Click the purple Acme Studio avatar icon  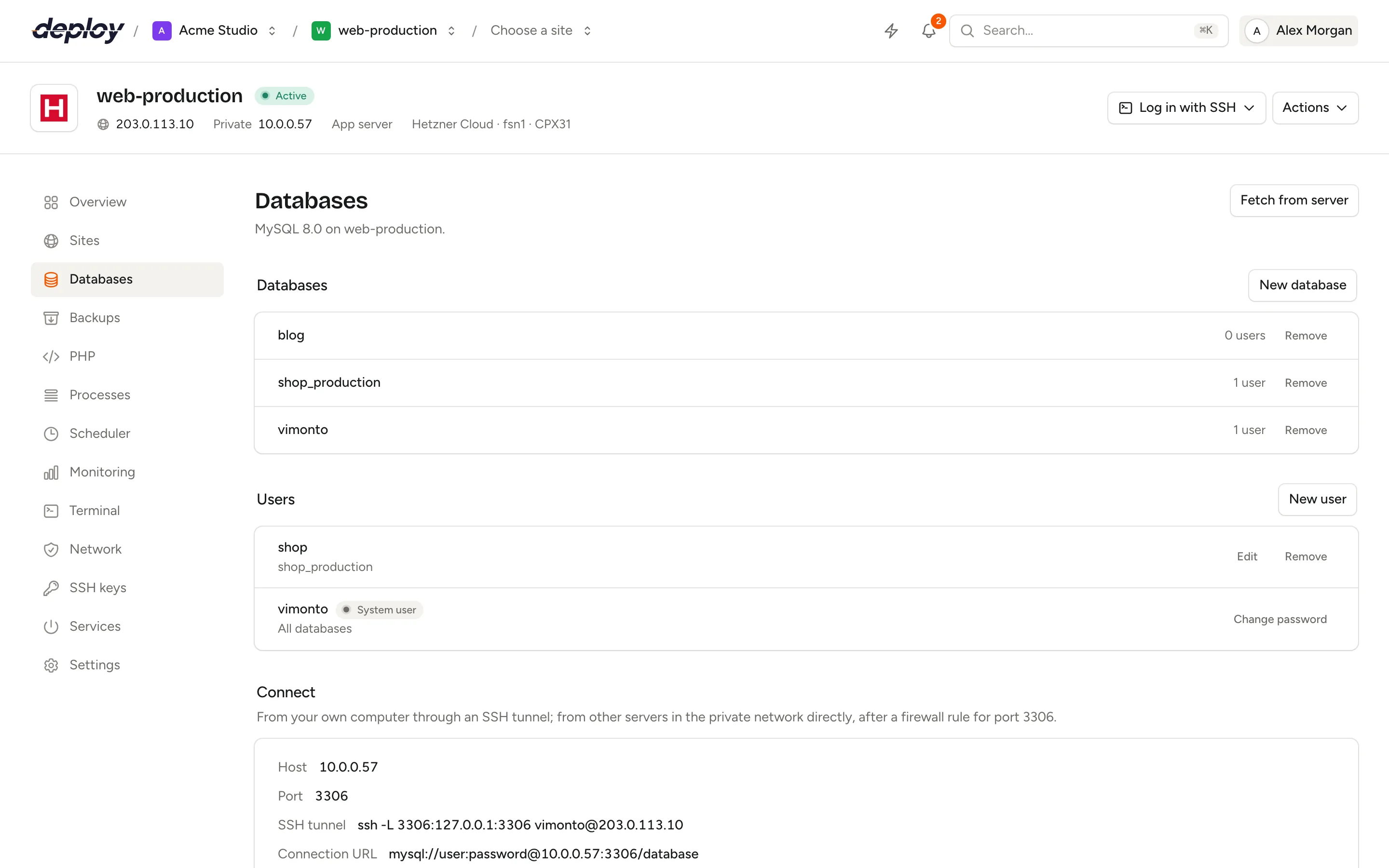tap(162, 30)
